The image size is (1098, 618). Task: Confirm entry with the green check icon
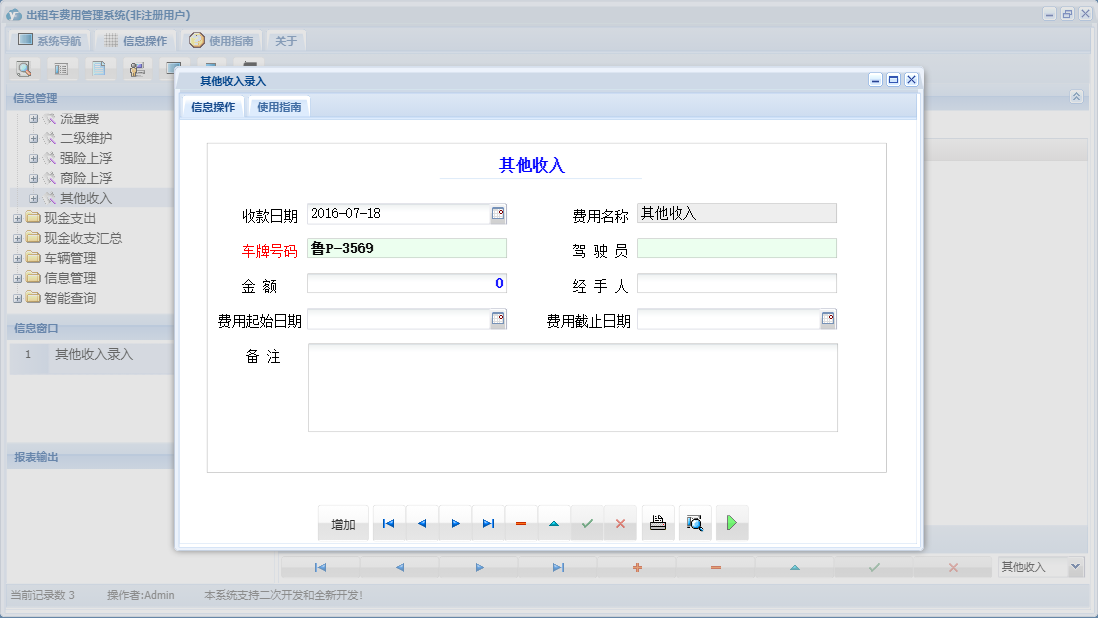point(587,522)
